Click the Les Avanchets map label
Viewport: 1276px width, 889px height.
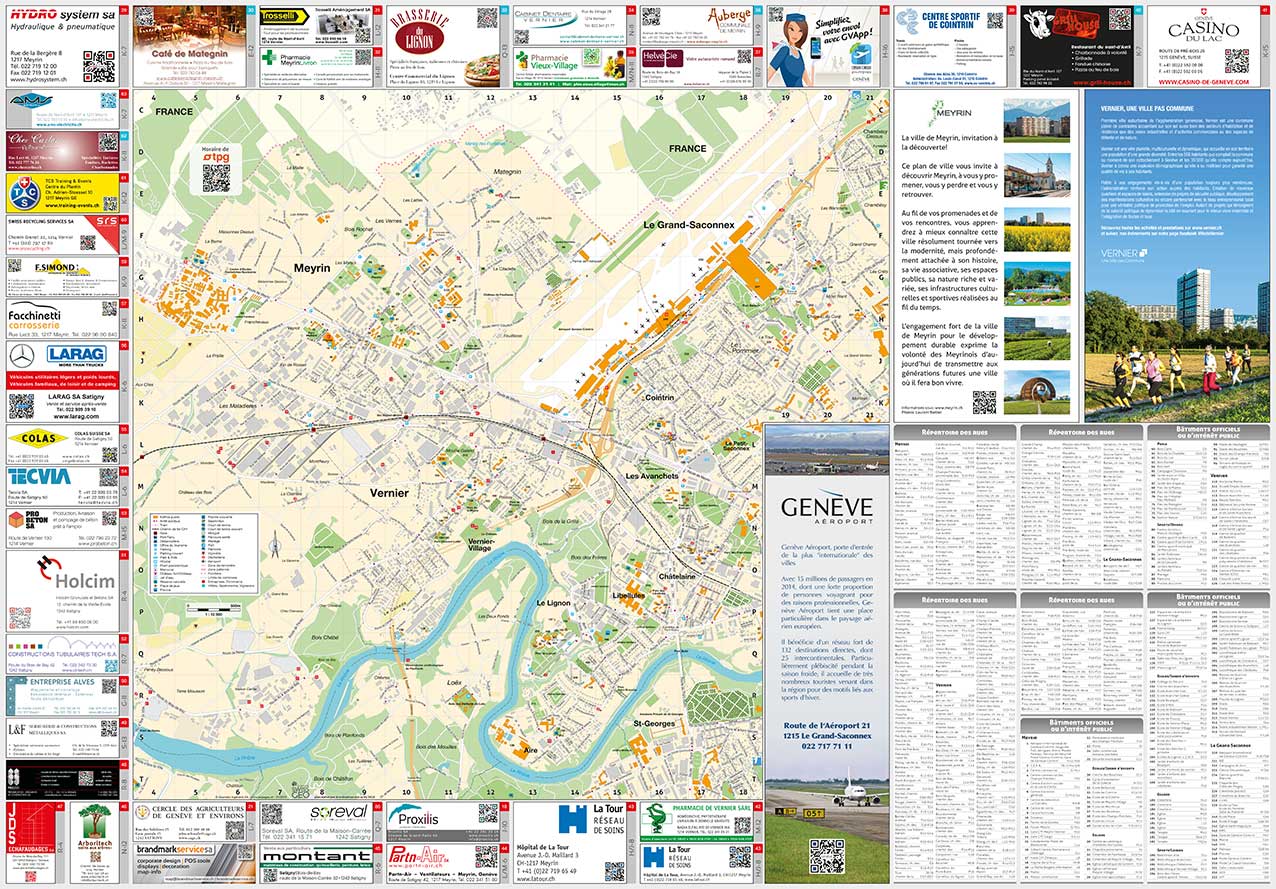click(x=652, y=476)
